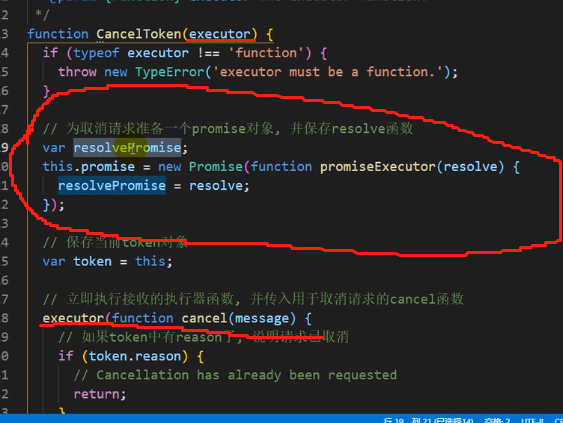Click the comment line mentioning cancel
Screen dimensions: 563x423
(253, 299)
